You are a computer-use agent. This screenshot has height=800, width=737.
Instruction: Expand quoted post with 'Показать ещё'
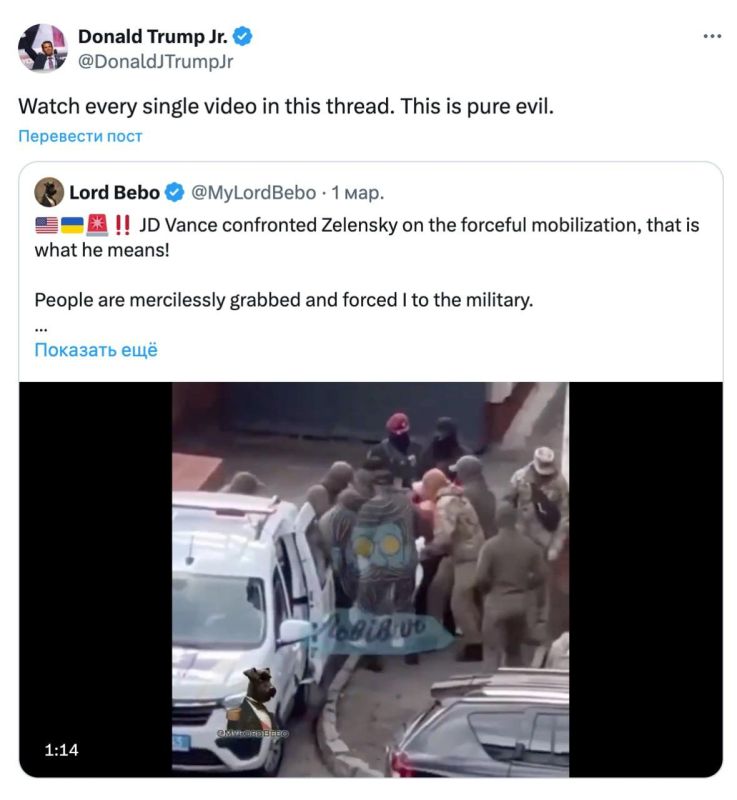pos(96,350)
